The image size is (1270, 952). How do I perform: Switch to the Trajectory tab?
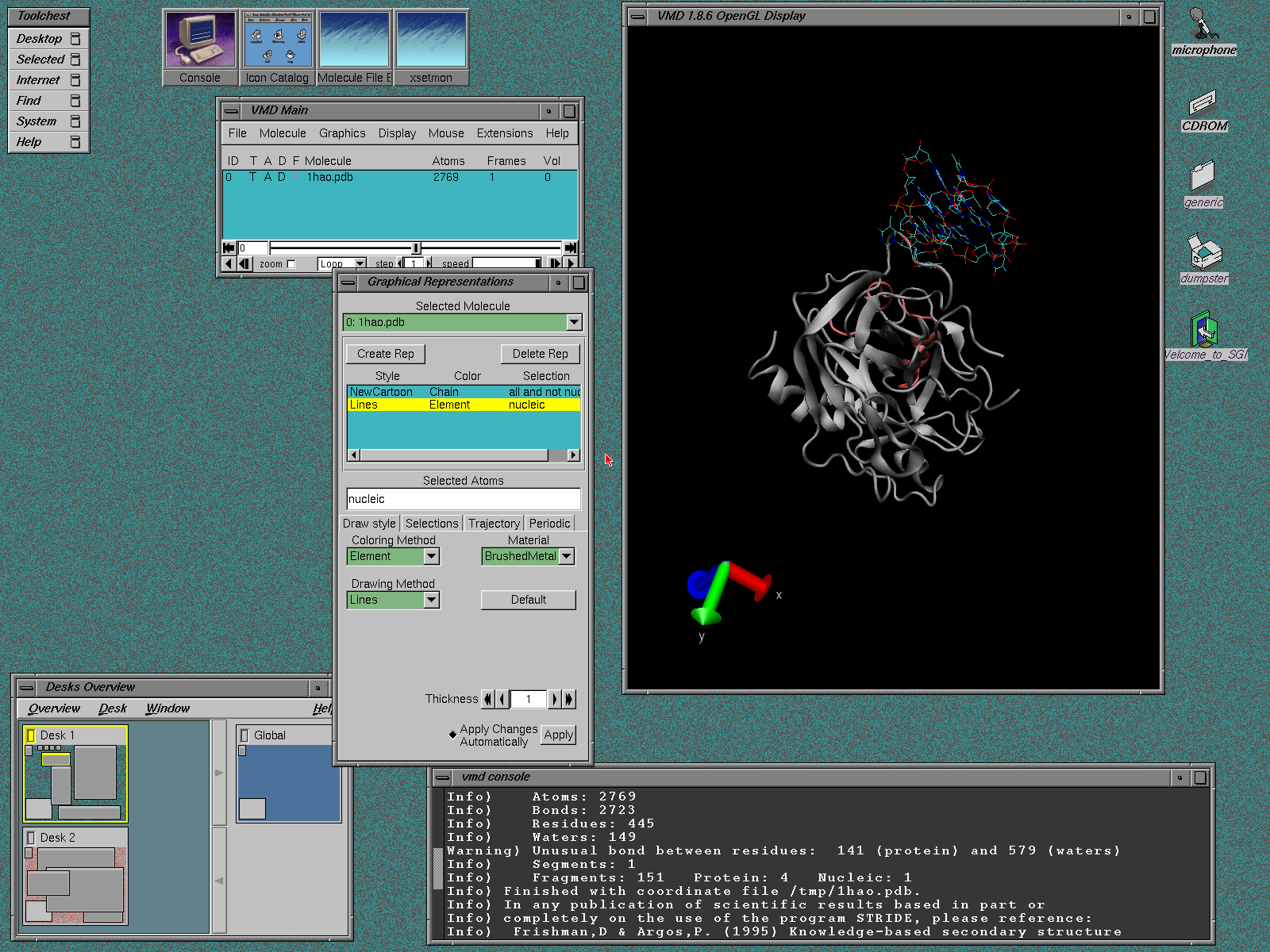pos(493,524)
